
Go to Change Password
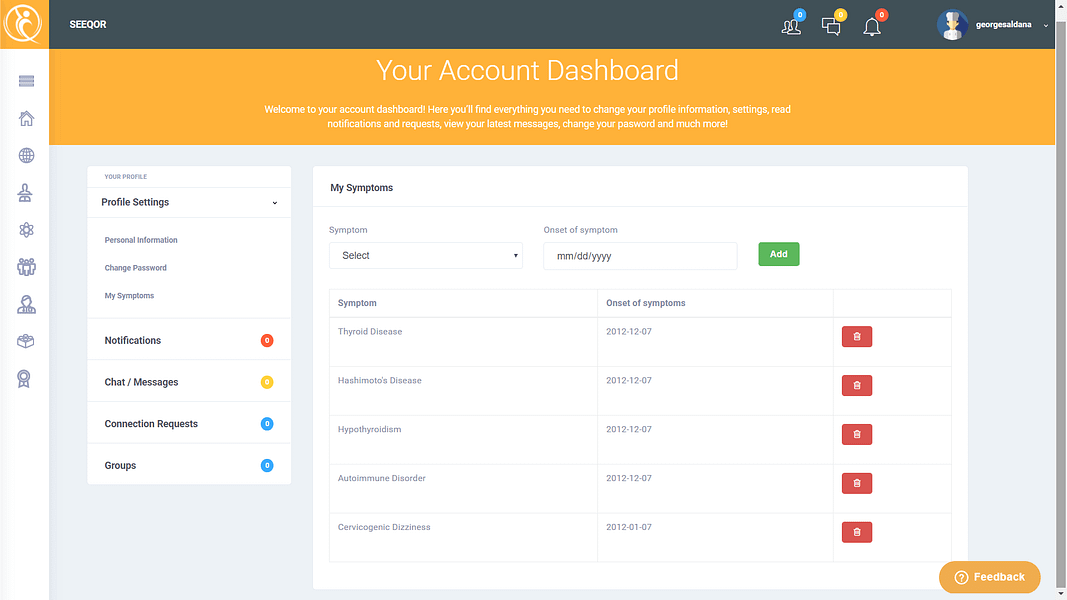pyautogui.click(x=135, y=268)
